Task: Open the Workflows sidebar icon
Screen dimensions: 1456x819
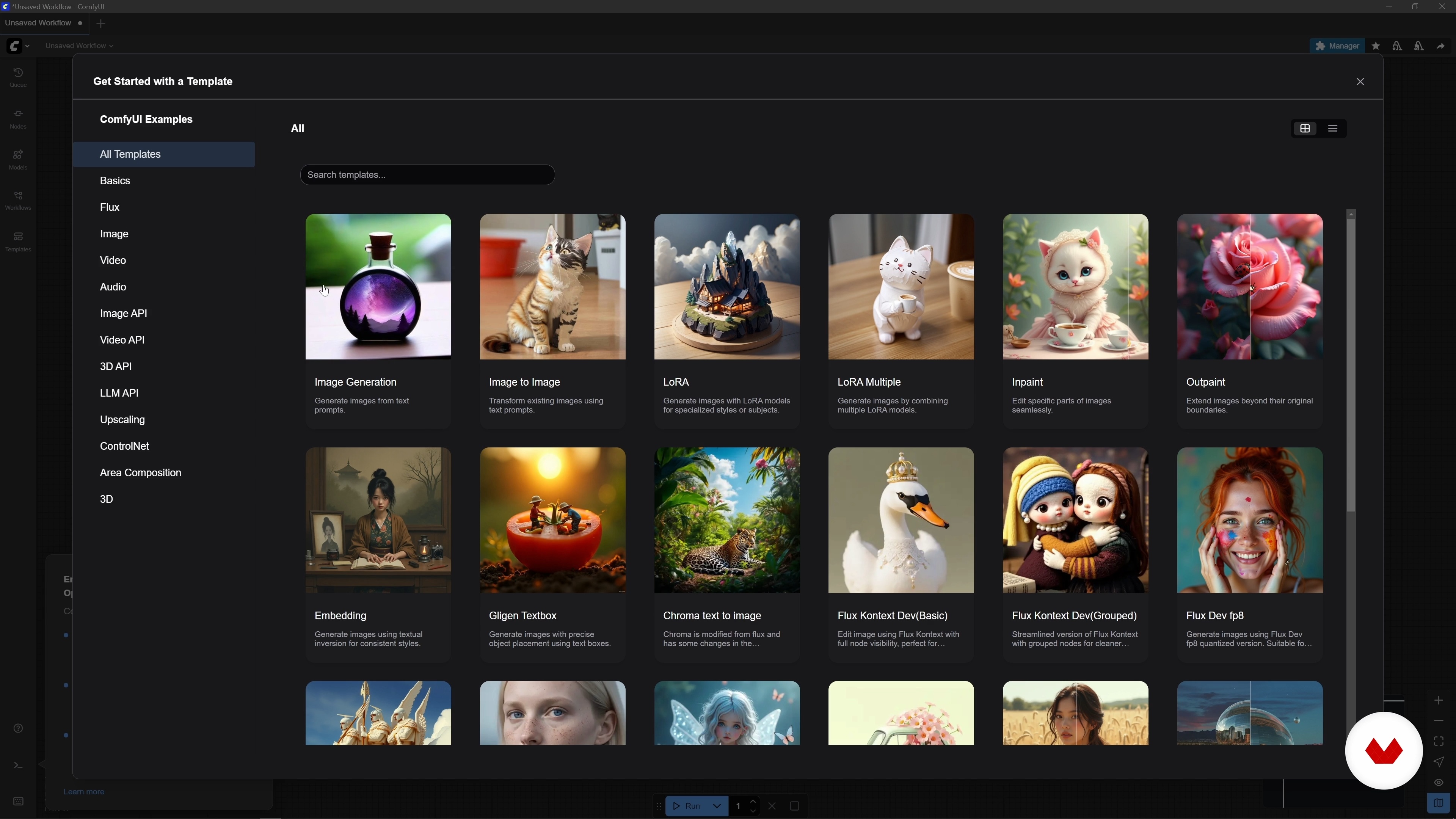Action: (x=18, y=200)
